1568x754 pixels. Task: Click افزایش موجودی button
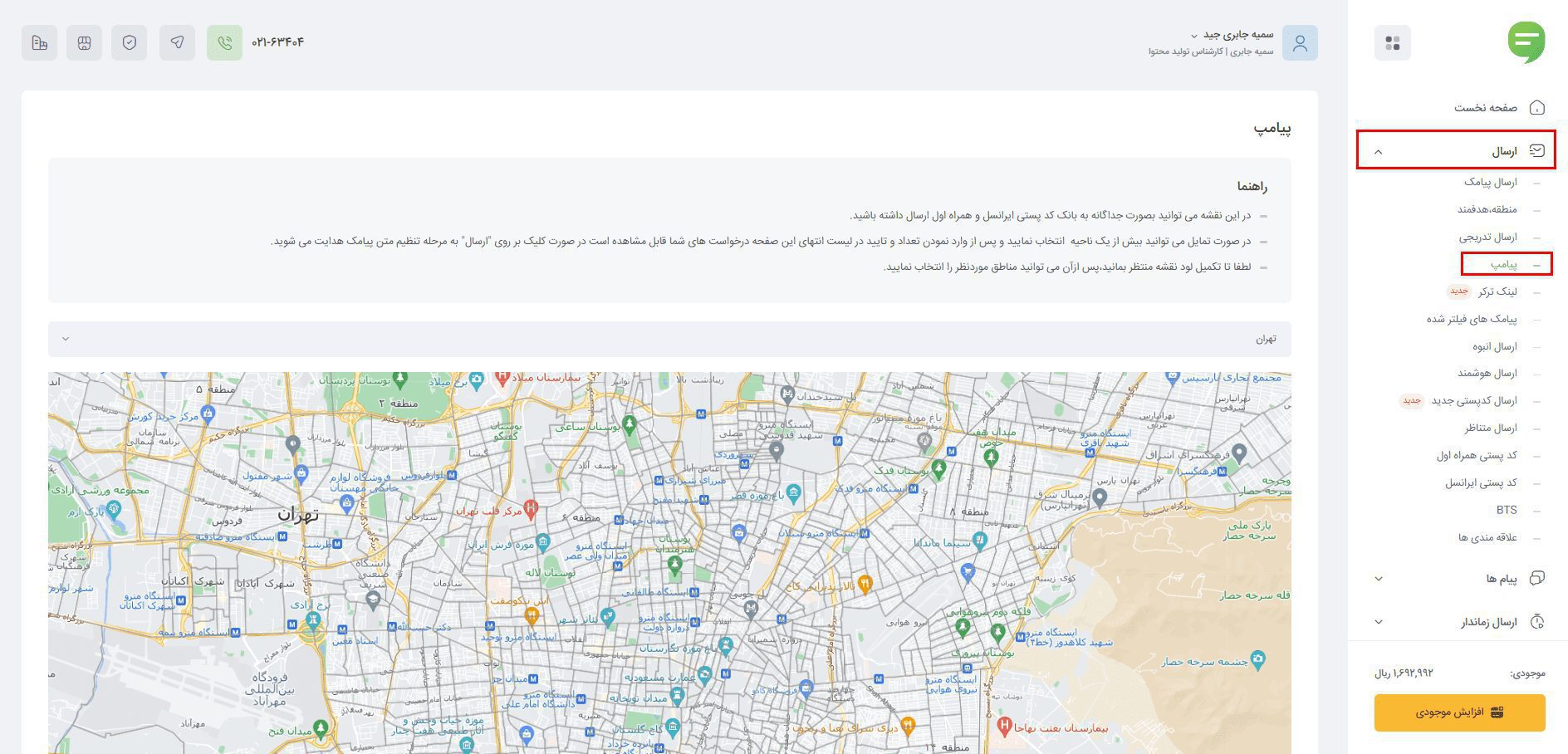coord(1459,712)
